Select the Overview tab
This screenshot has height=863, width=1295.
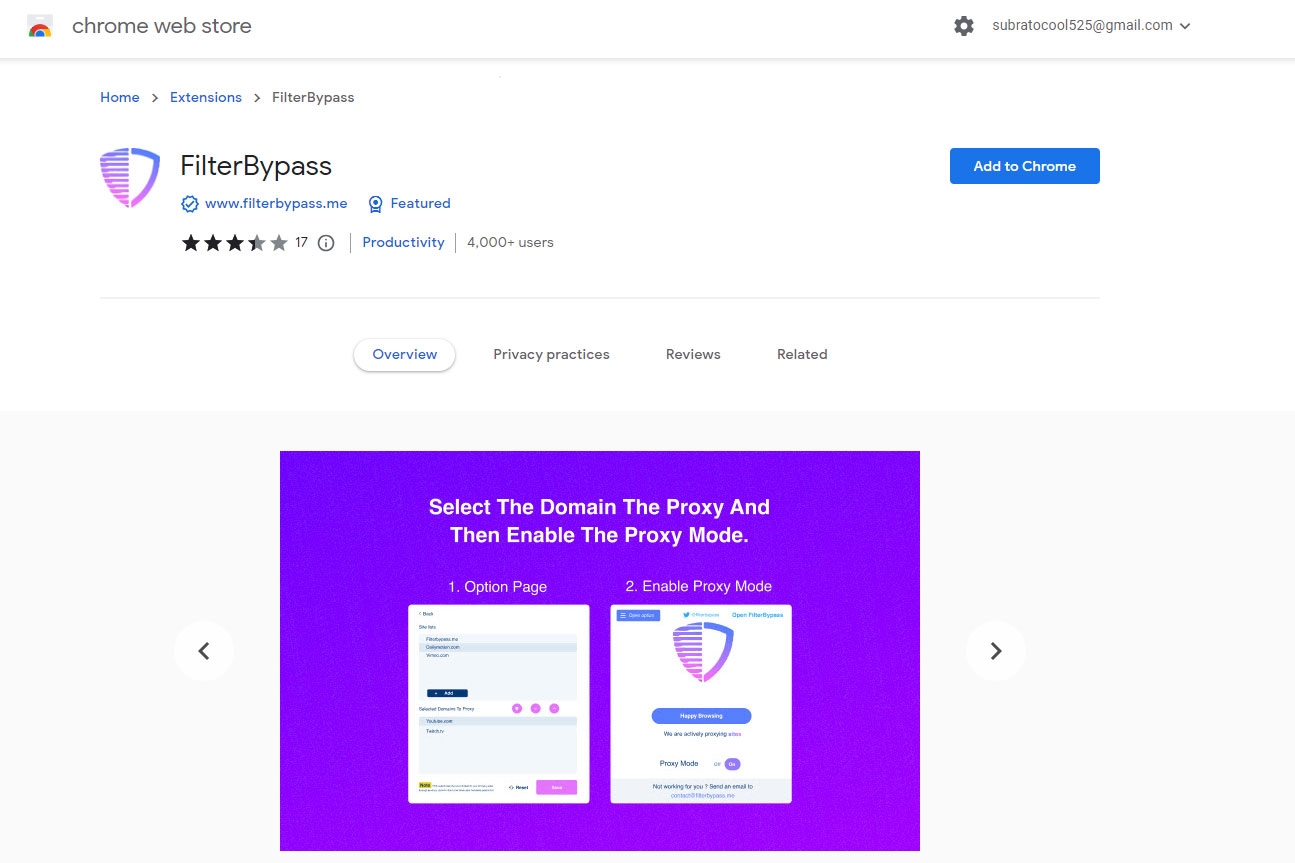(404, 354)
